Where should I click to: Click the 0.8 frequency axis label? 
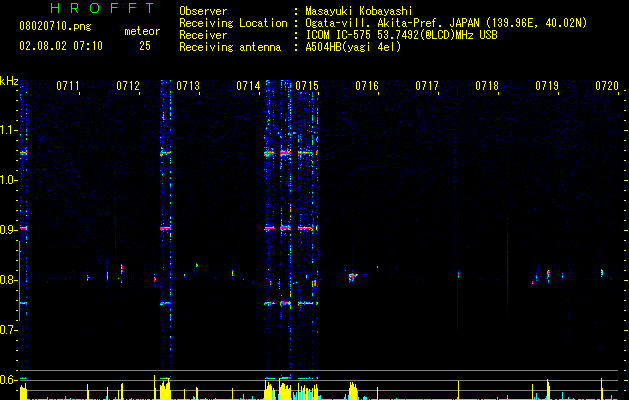click(x=9, y=280)
